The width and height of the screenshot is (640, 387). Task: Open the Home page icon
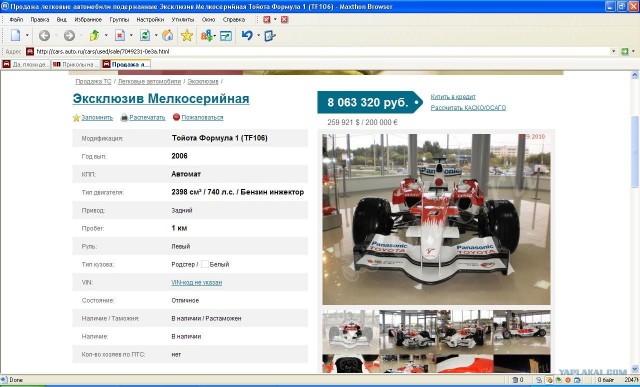point(167,36)
